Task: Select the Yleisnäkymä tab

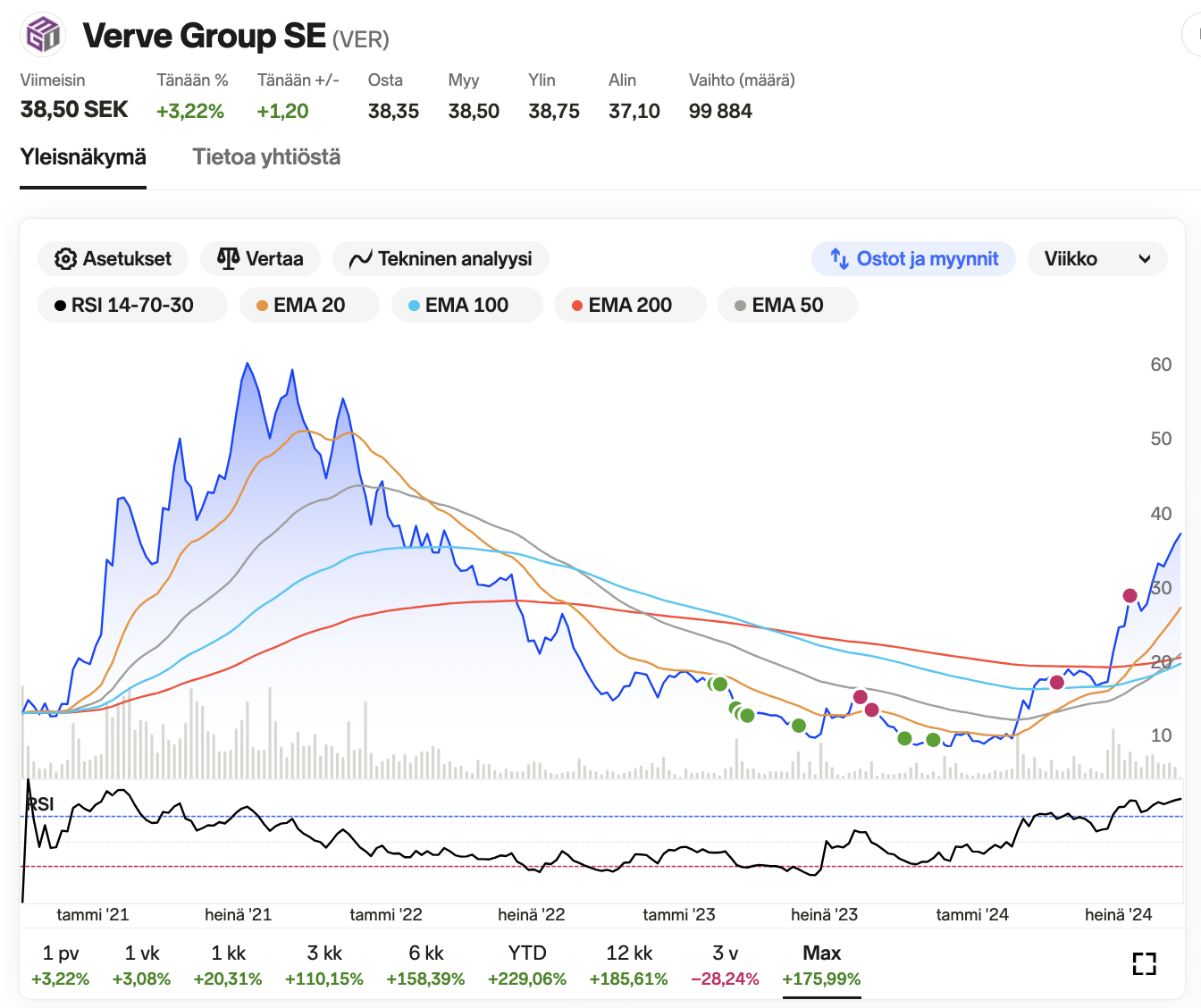Action: coord(83,157)
